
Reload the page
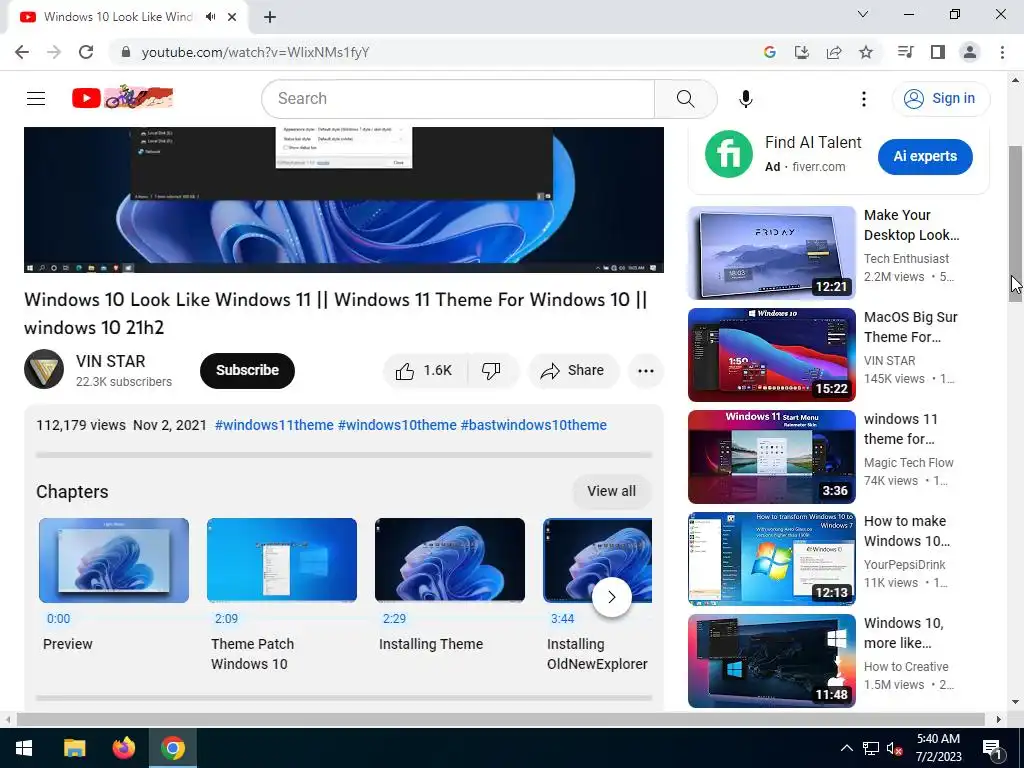click(86, 52)
